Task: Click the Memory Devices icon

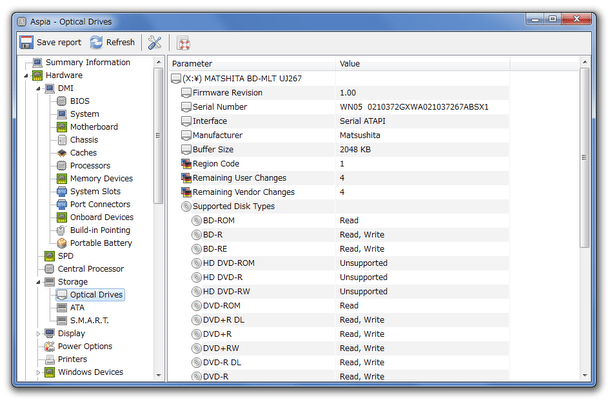Action: coord(61,179)
